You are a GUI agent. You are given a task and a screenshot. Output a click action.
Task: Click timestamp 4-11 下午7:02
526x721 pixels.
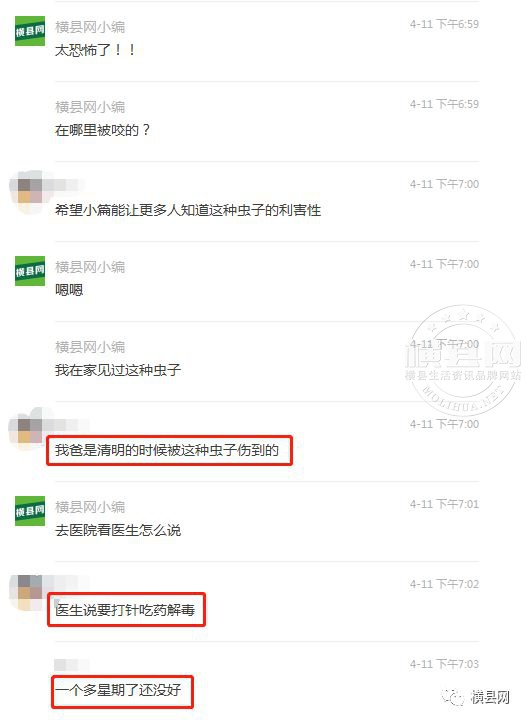point(444,584)
